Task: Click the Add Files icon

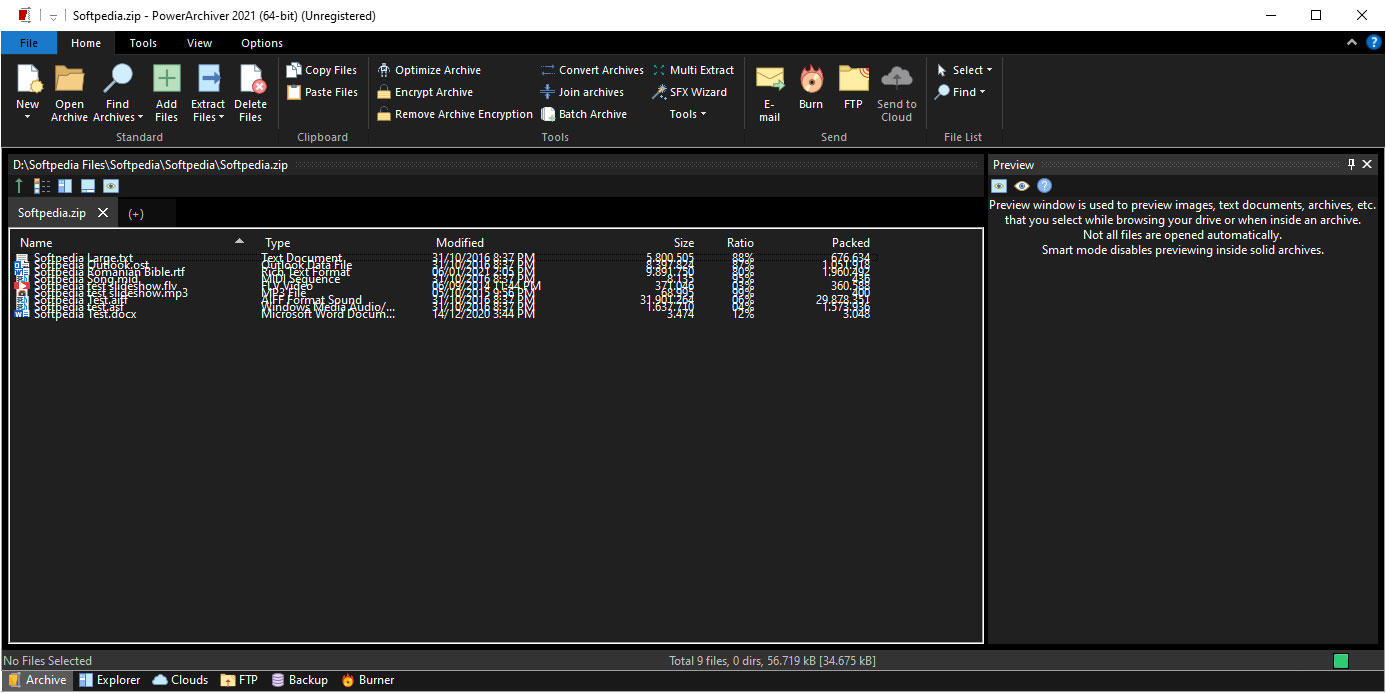Action: click(x=166, y=80)
